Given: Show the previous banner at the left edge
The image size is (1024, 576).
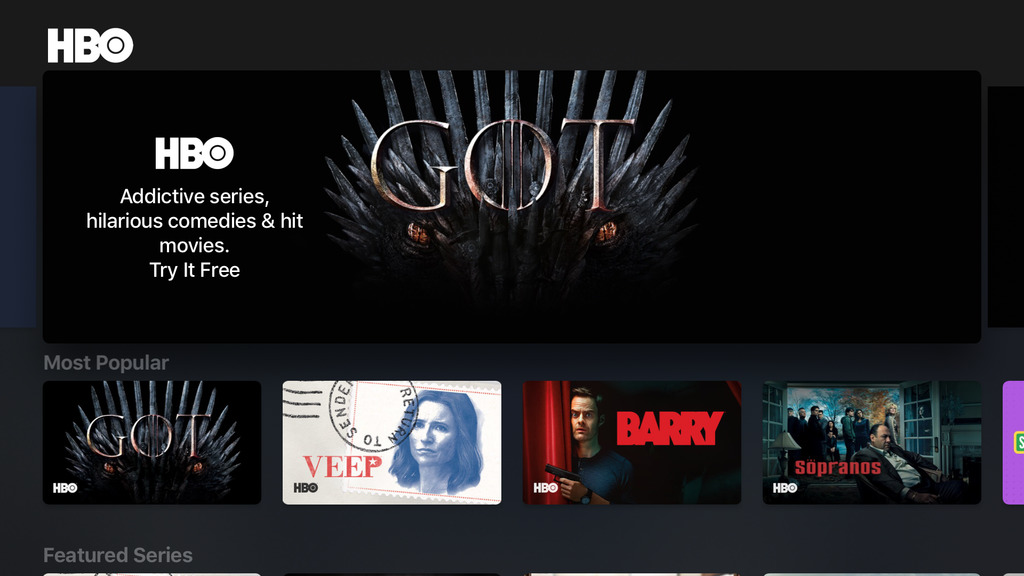Looking at the screenshot, I should click(x=18, y=206).
